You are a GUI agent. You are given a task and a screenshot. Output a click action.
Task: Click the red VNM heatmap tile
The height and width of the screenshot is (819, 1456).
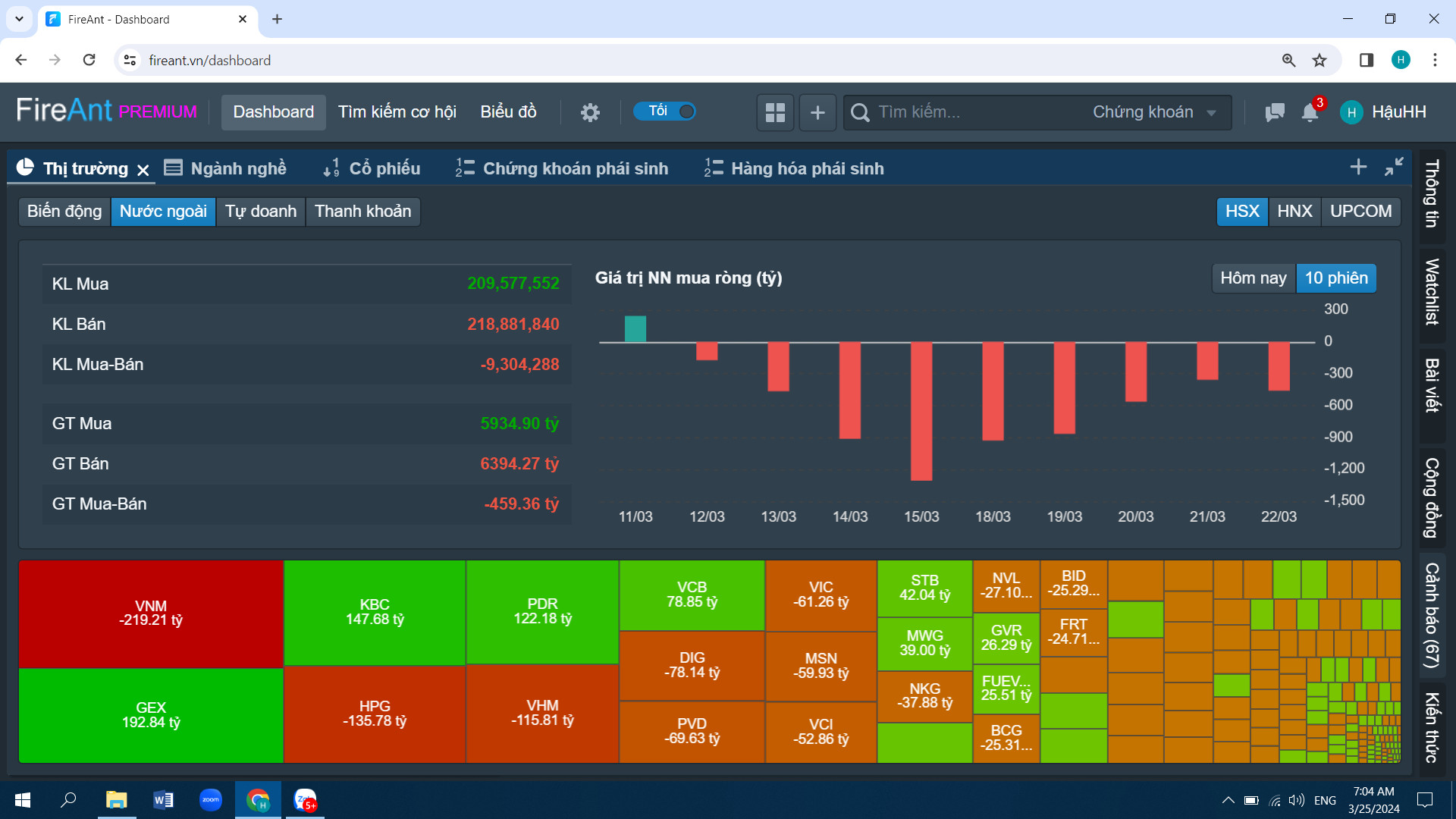[151, 613]
